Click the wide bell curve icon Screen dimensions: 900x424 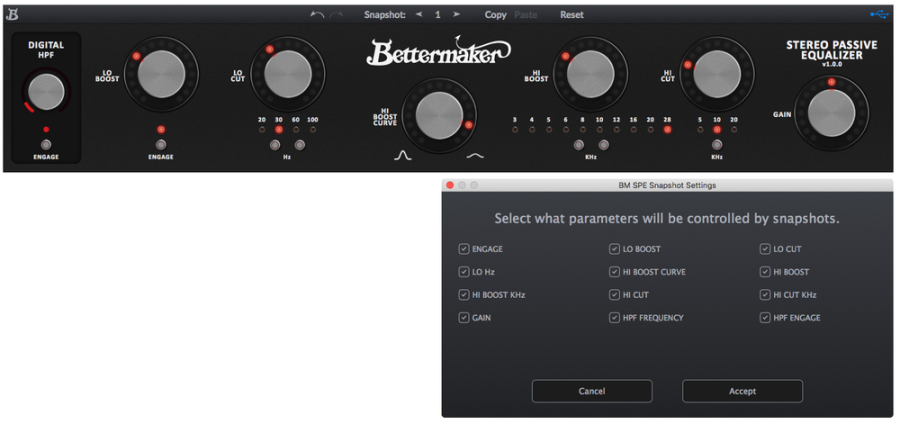[x=476, y=155]
